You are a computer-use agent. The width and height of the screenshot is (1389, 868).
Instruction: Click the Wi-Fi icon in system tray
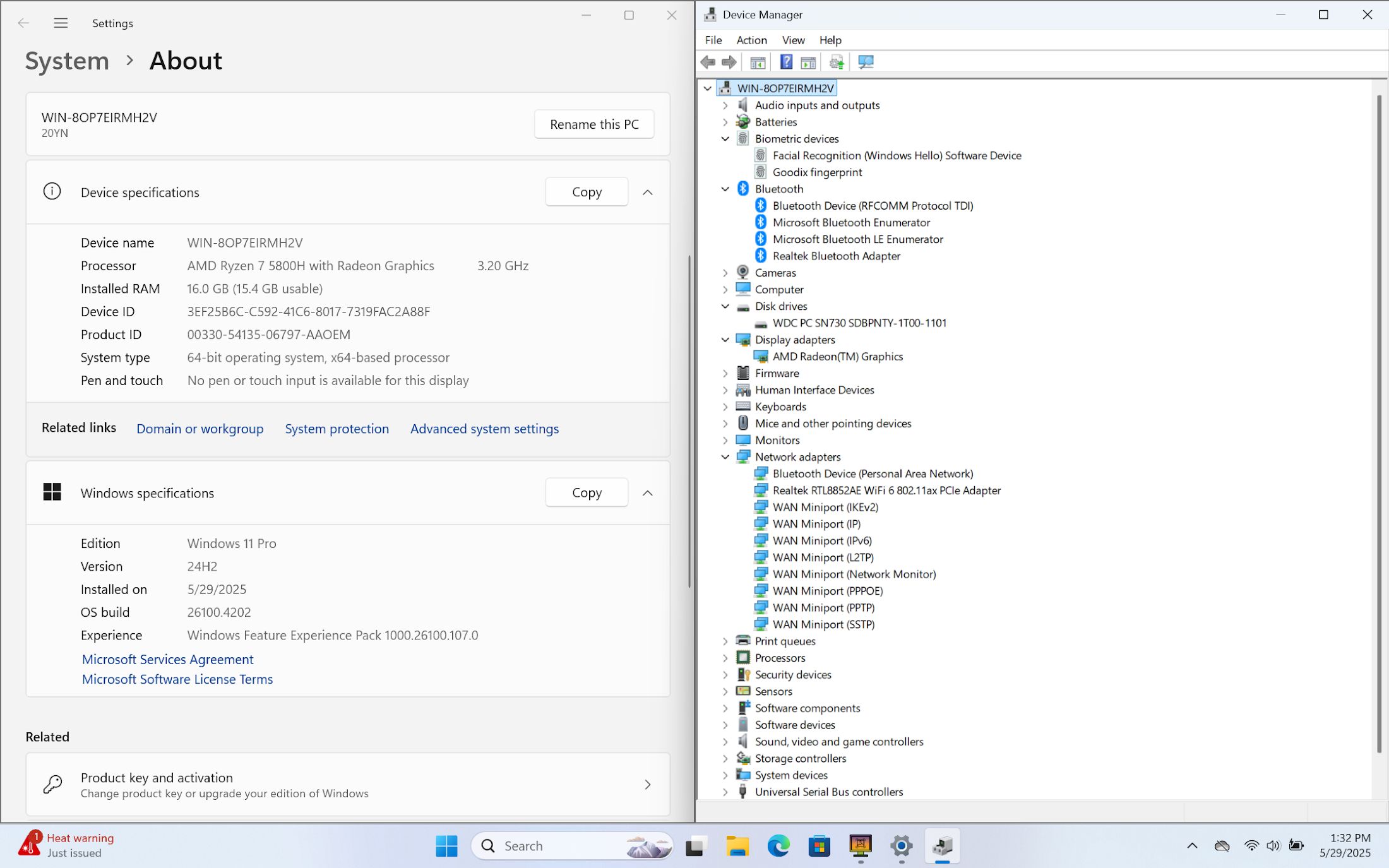pos(1251,846)
